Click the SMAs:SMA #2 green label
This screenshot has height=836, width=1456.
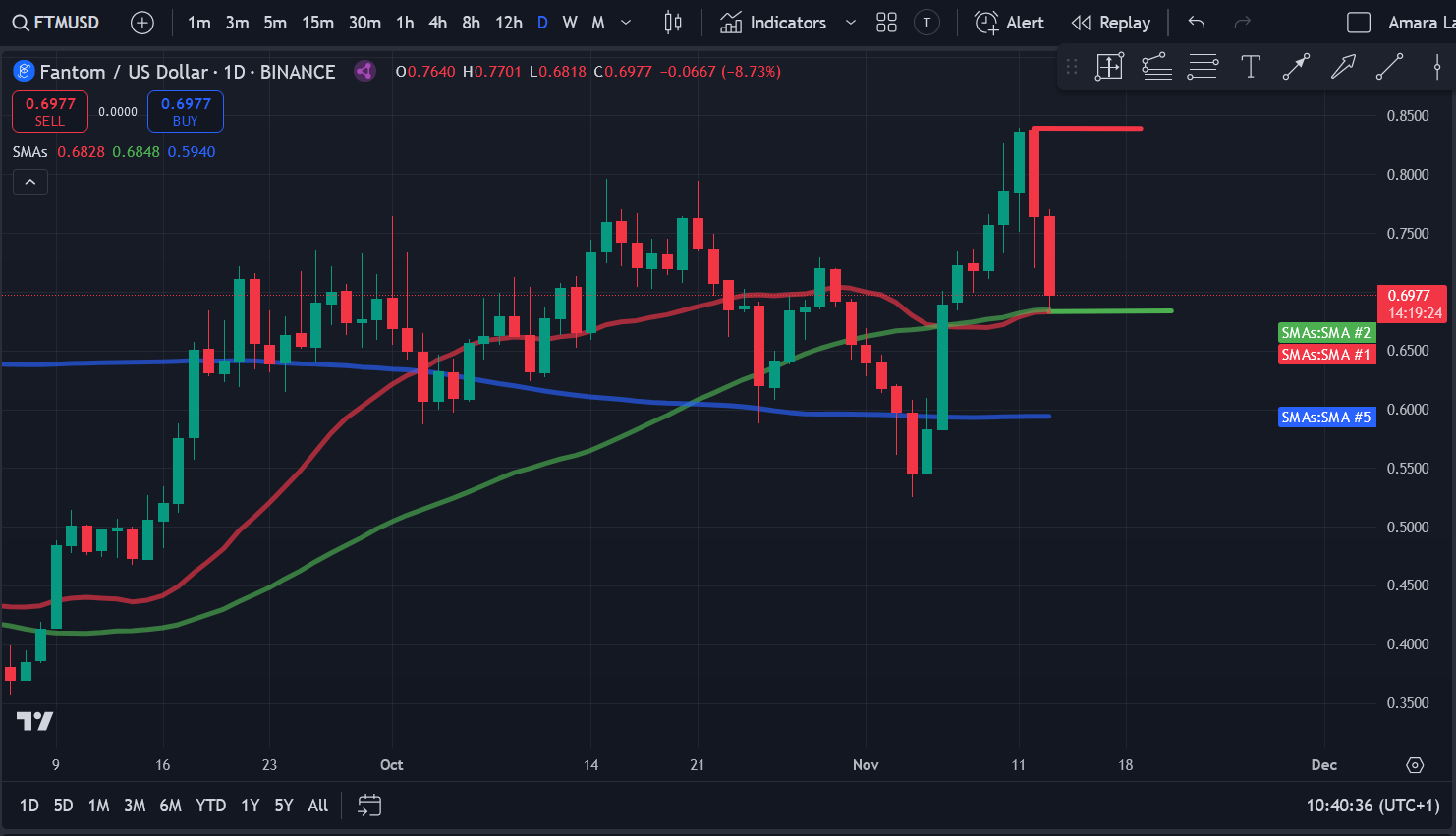(x=1326, y=333)
